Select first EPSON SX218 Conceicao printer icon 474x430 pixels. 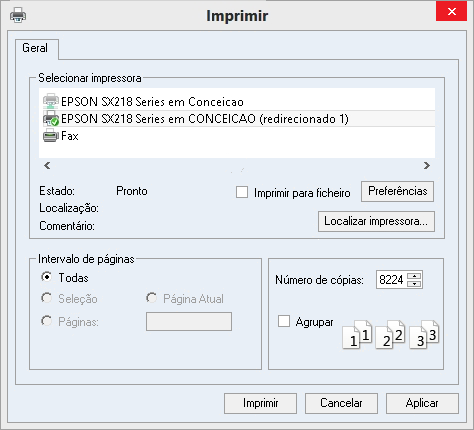(x=51, y=101)
